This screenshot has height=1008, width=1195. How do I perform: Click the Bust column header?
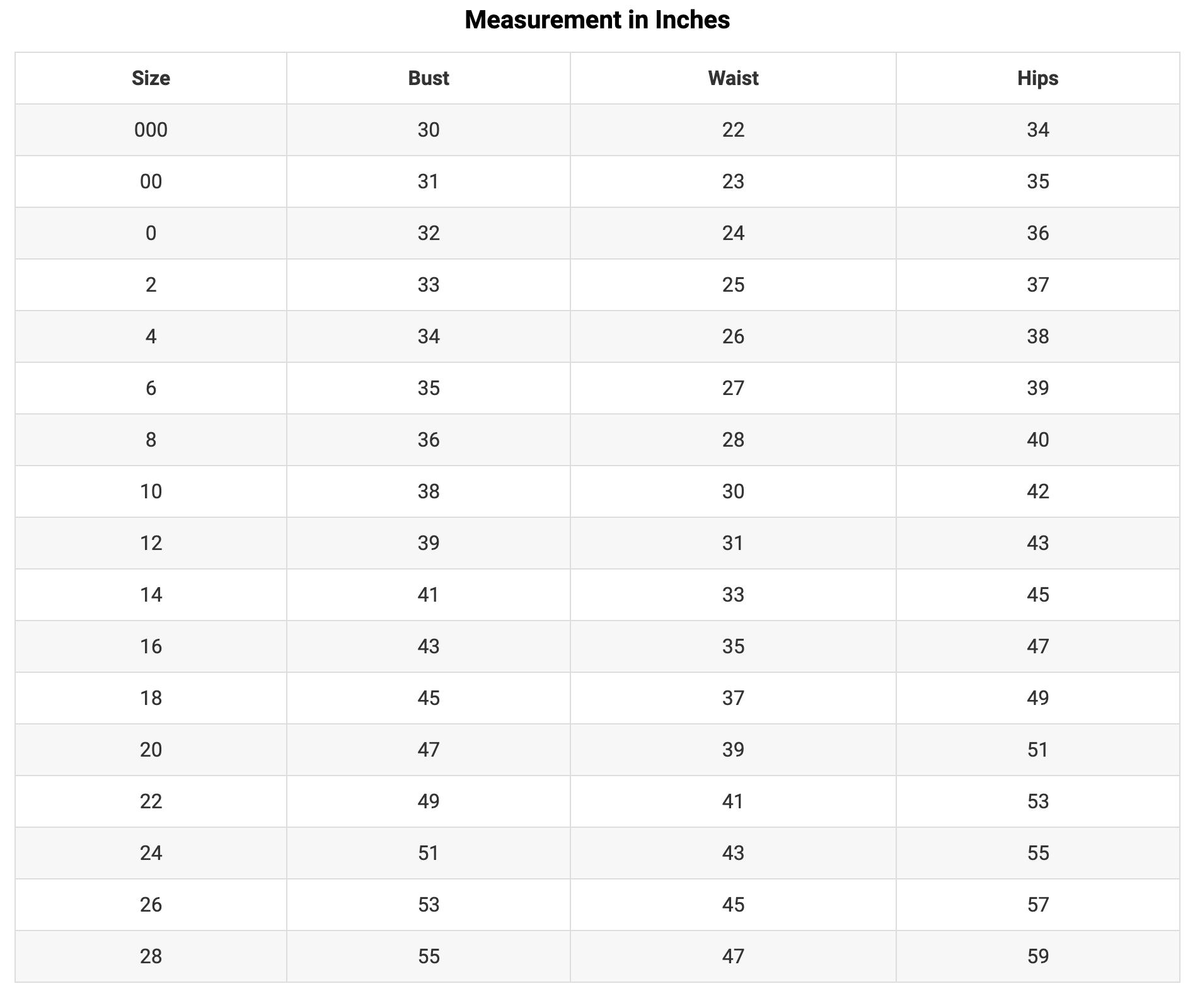point(428,78)
